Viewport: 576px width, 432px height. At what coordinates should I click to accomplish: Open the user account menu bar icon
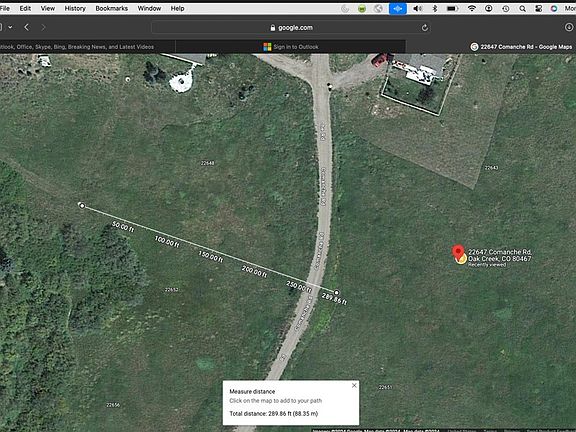(x=489, y=8)
